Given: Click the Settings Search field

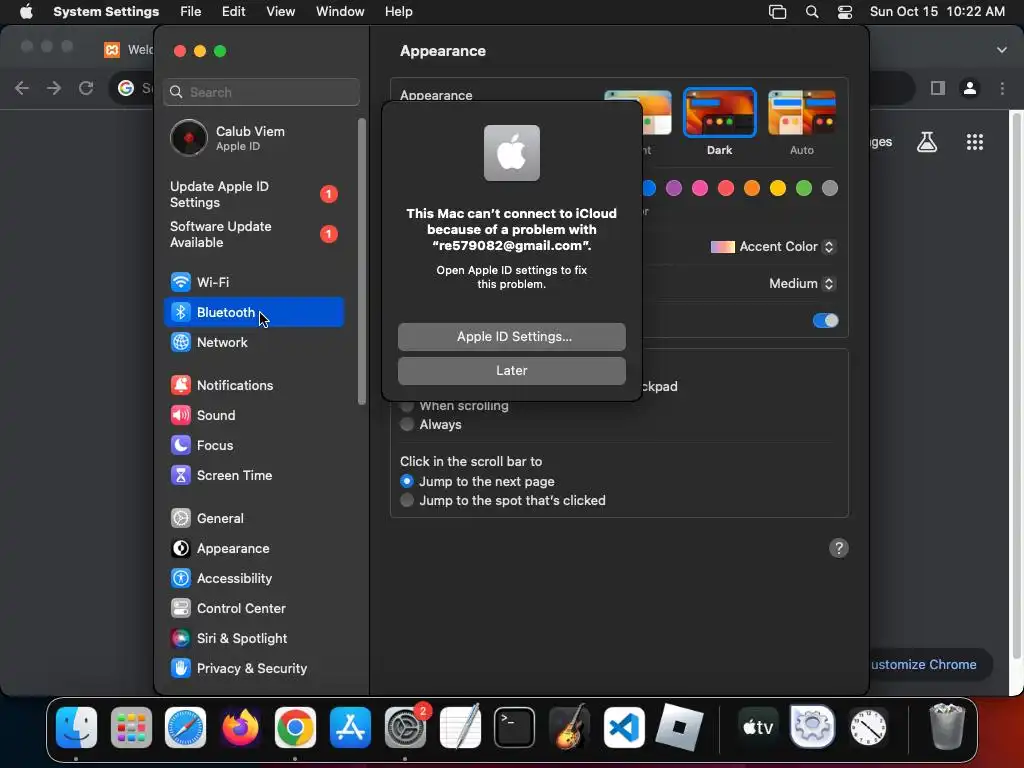Looking at the screenshot, I should tap(261, 92).
